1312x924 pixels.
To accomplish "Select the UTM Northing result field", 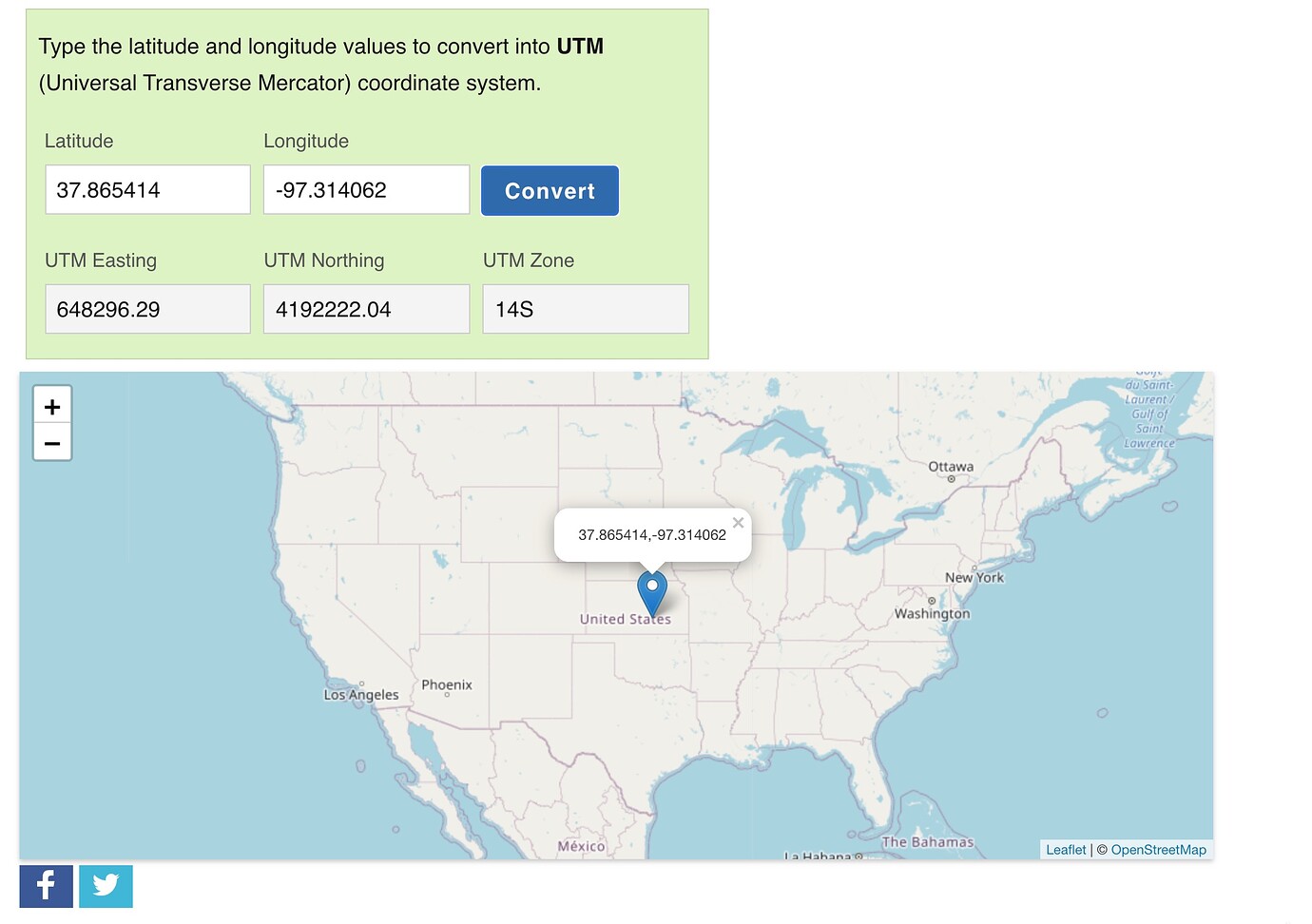I will tap(366, 309).
